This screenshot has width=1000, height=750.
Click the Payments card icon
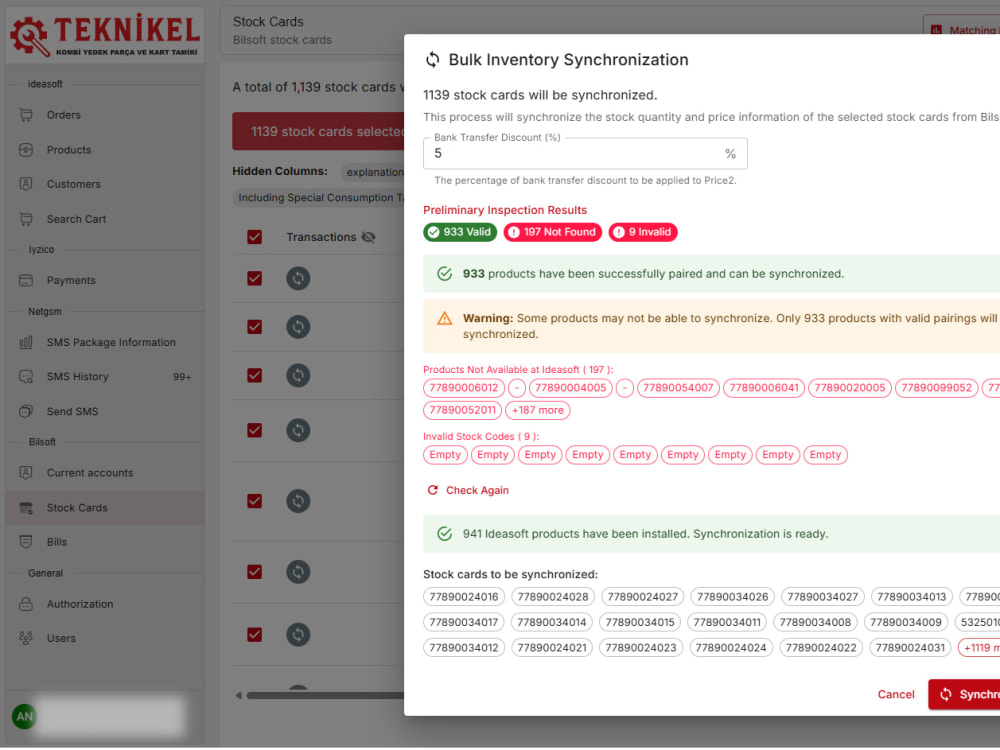click(x=26, y=280)
